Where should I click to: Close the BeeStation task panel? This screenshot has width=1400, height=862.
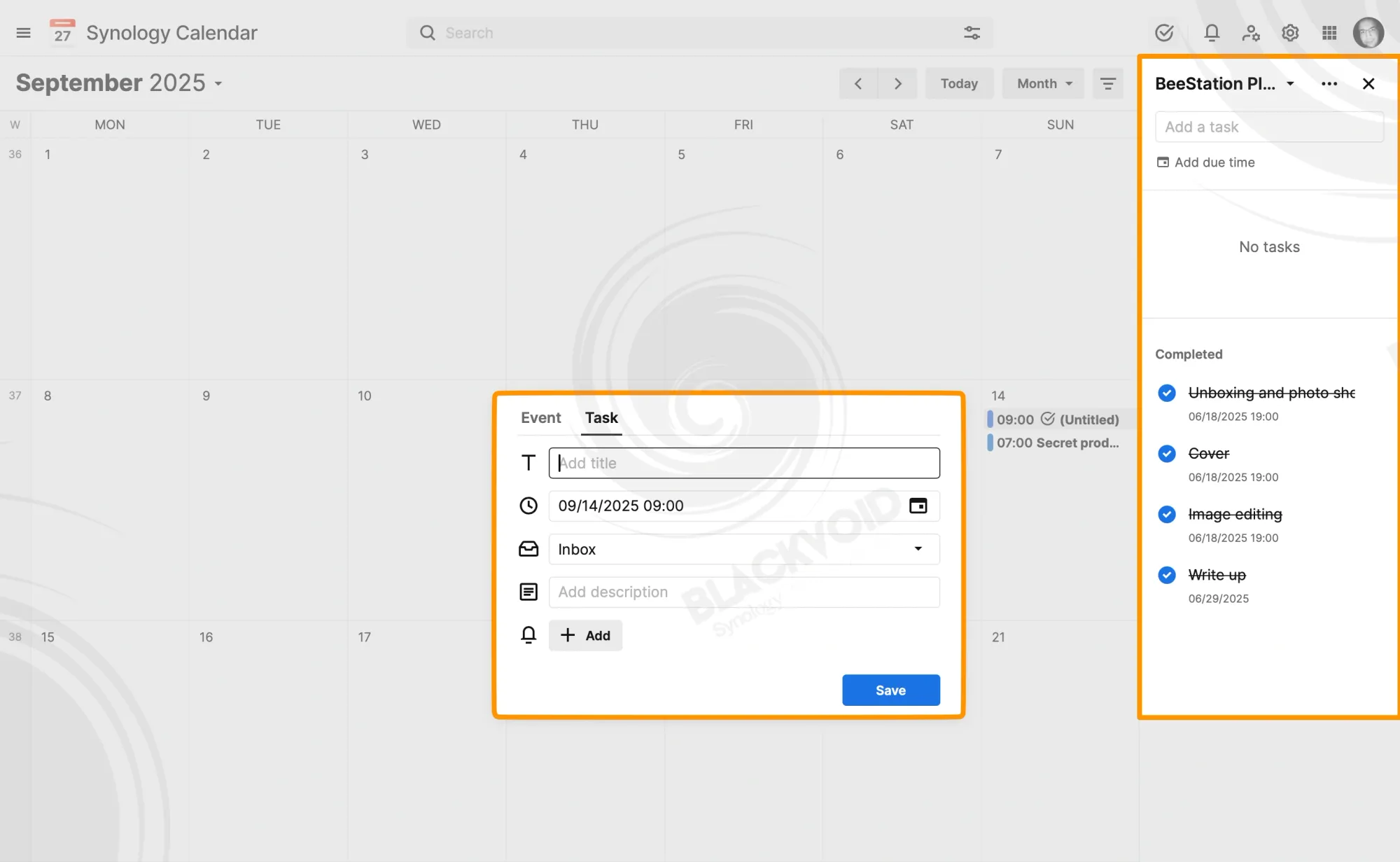[x=1368, y=84]
